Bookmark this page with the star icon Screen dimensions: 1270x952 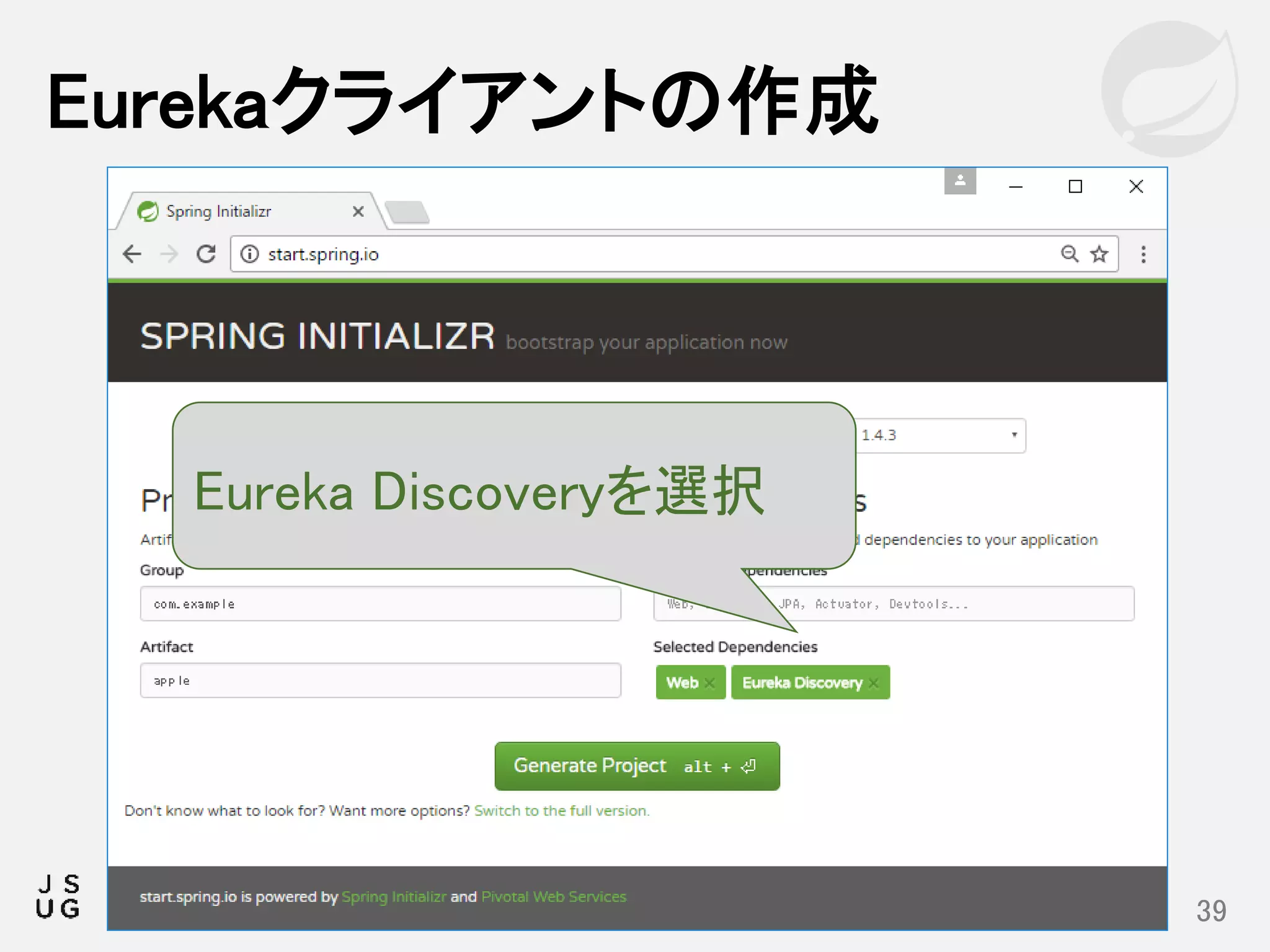(1099, 253)
